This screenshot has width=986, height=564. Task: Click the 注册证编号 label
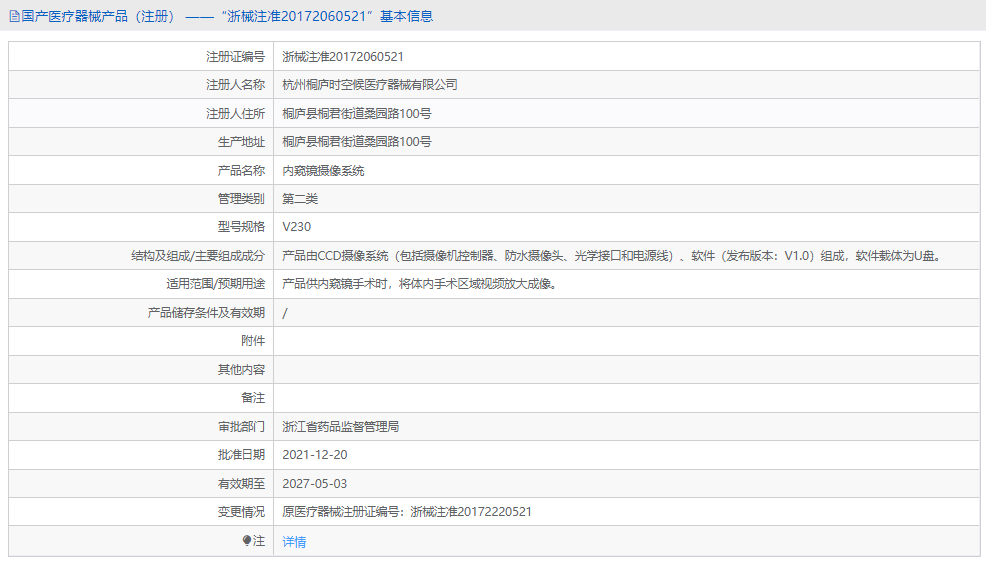point(236,57)
